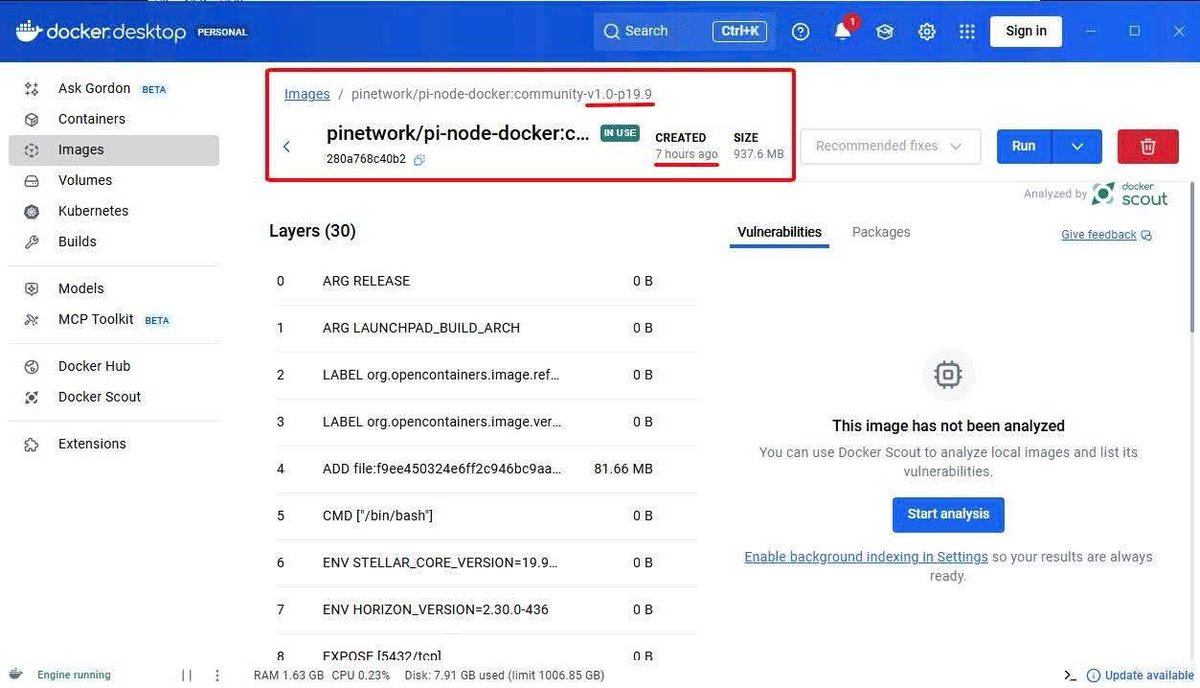The height and width of the screenshot is (688, 1200).
Task: Switch to the Packages tab
Action: 881,232
